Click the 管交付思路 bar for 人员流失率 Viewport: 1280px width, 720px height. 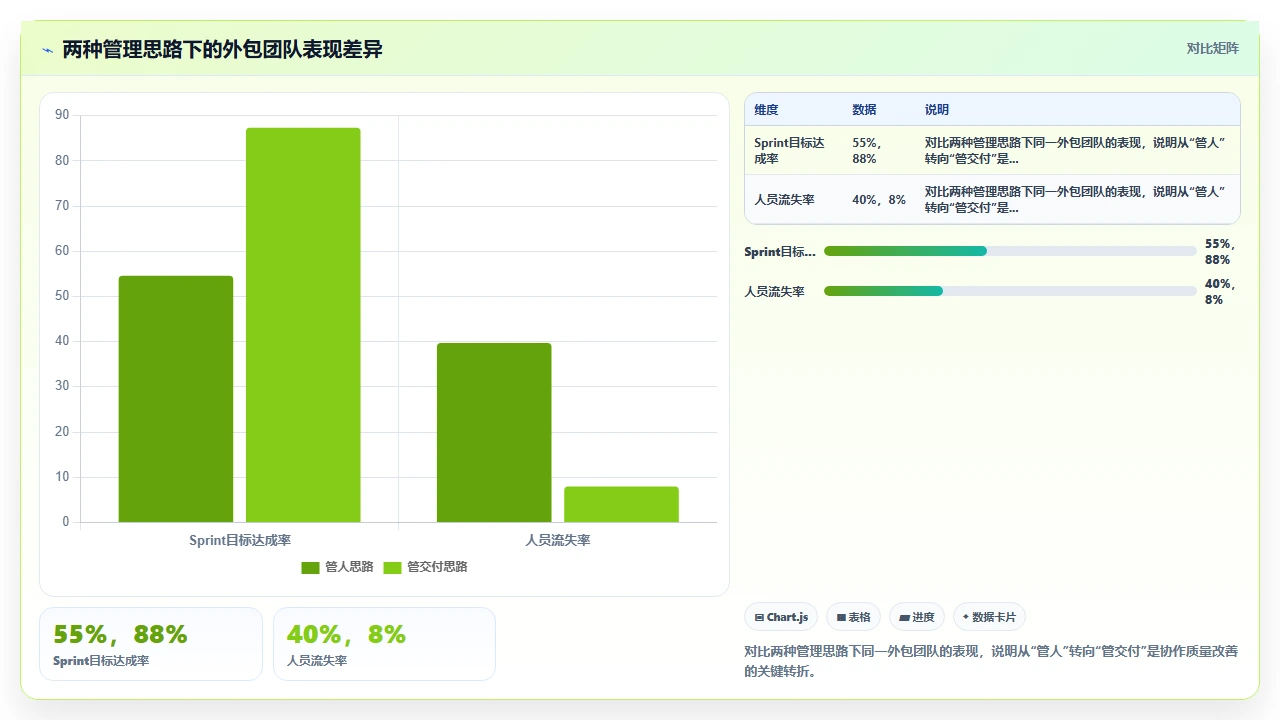coord(621,504)
